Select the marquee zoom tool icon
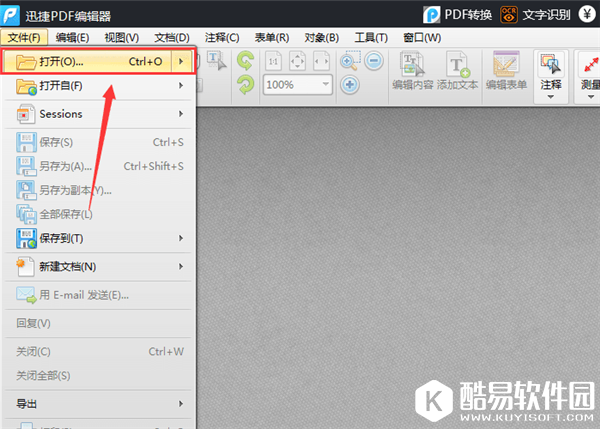The height and width of the screenshot is (429, 600). coord(350,61)
